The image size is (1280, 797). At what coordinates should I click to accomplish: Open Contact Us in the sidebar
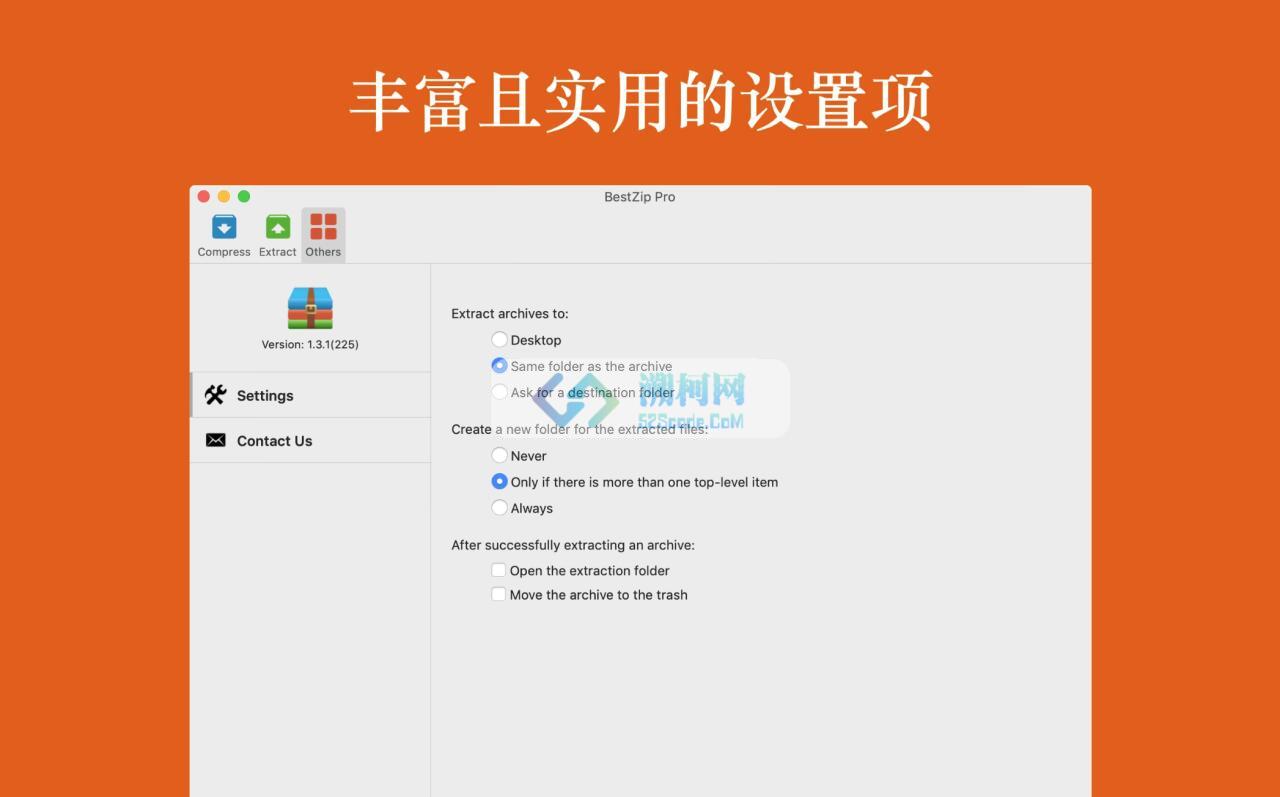310,440
